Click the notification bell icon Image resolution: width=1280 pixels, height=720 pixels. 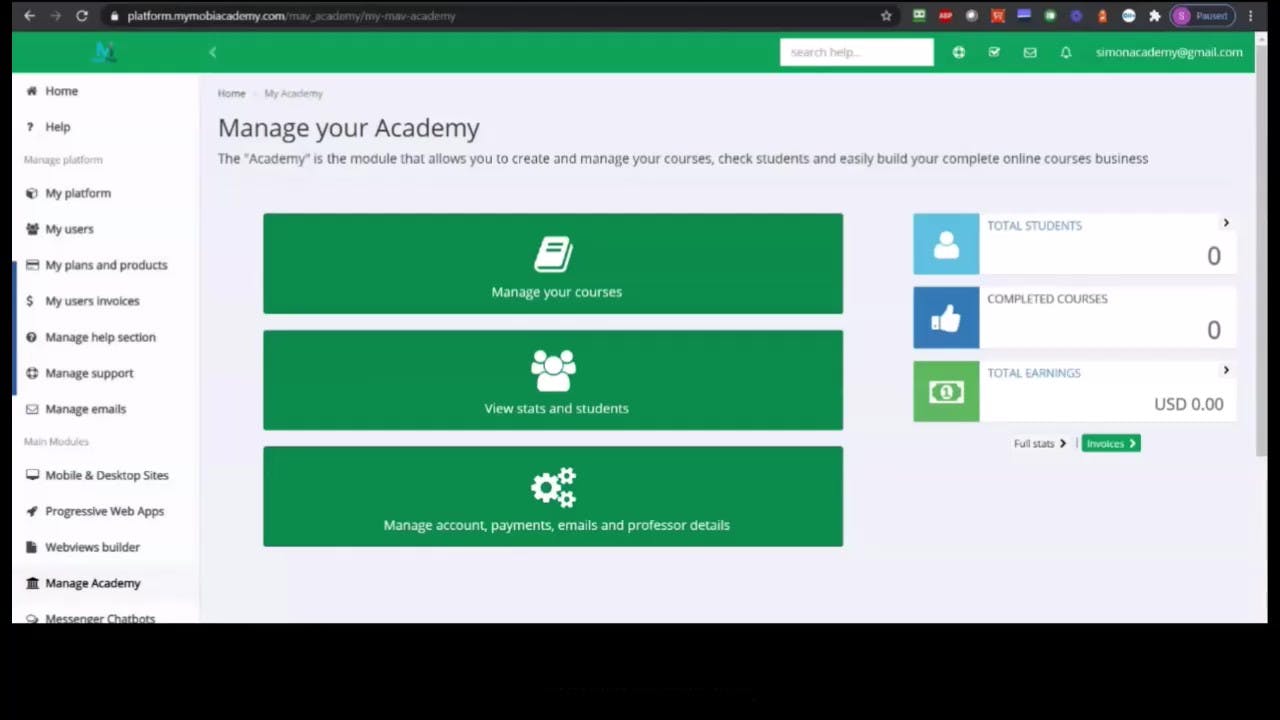tap(1066, 53)
